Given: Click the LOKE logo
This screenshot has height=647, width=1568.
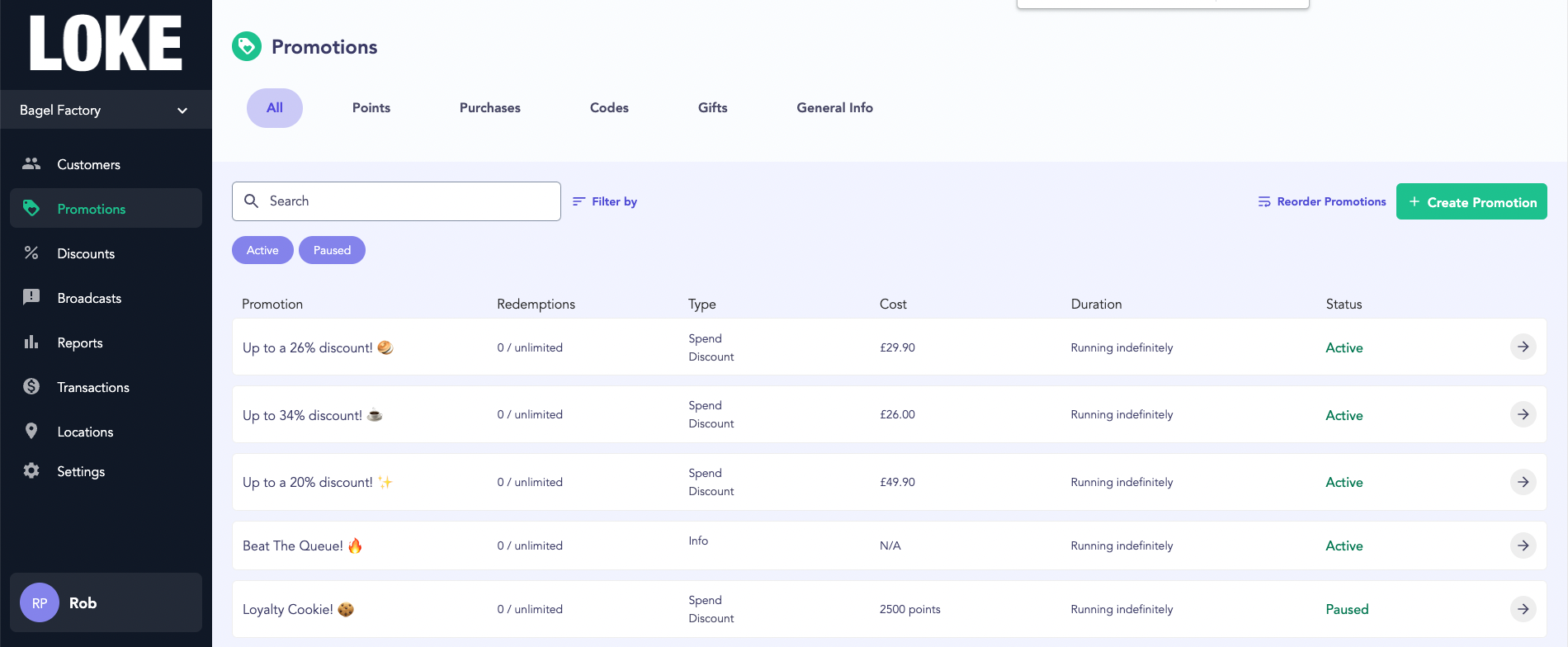Looking at the screenshot, I should click(106, 43).
